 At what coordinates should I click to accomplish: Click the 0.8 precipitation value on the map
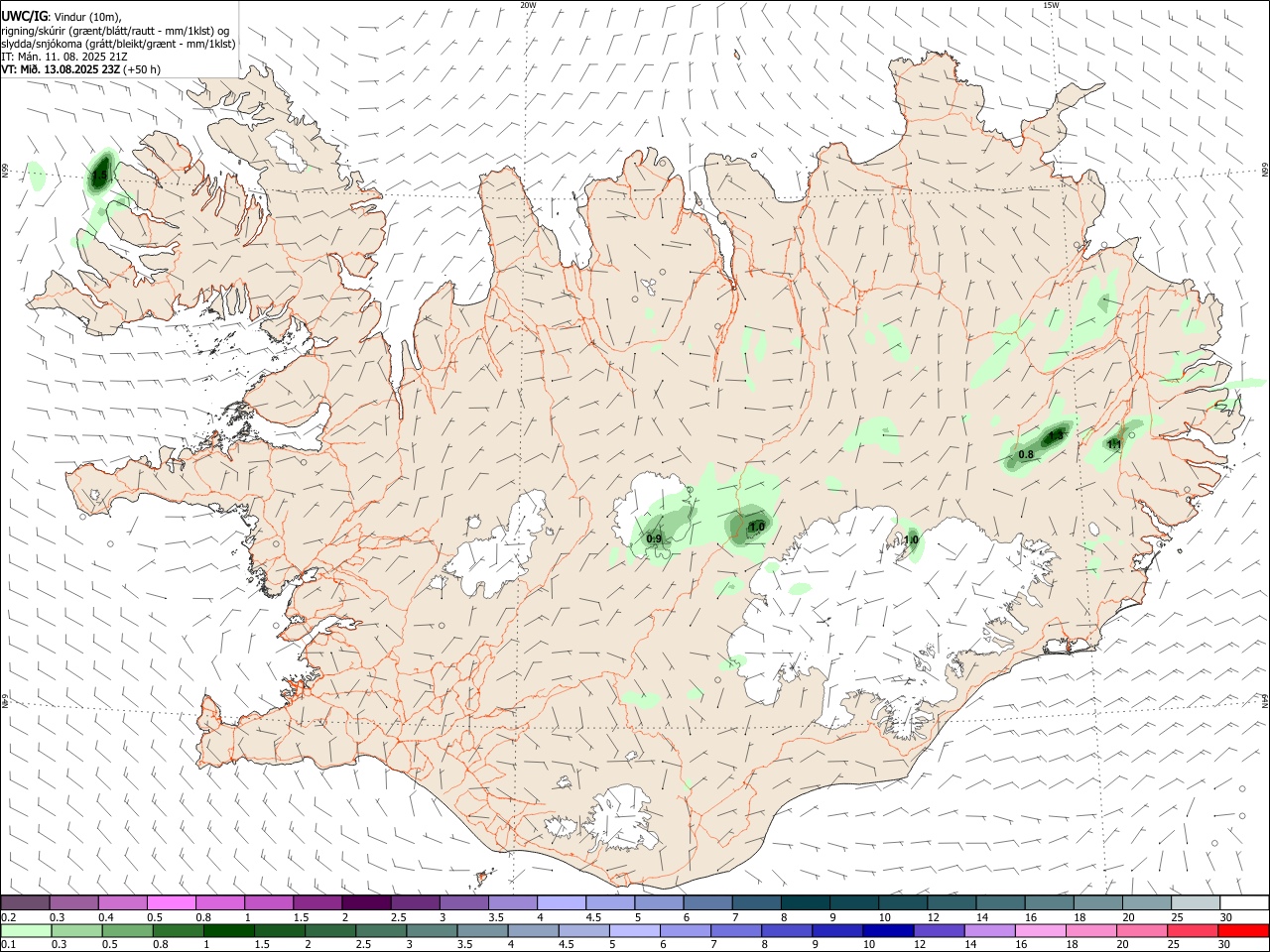pyautogui.click(x=1026, y=454)
